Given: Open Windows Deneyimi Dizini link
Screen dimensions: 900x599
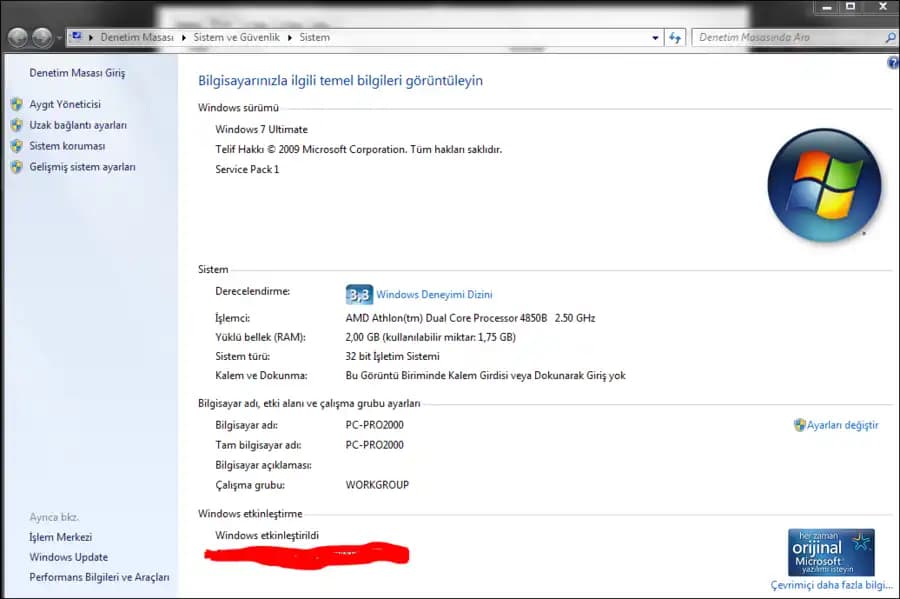Looking at the screenshot, I should (434, 295).
